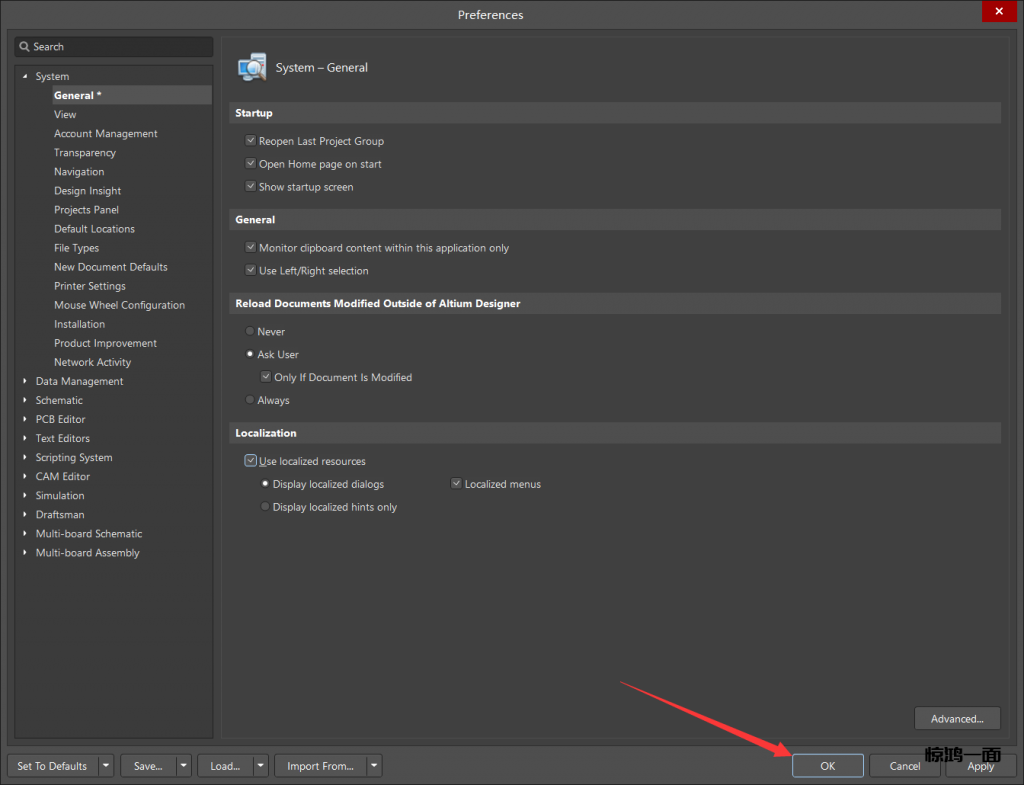Select Mouse Wheel Configuration page
The width and height of the screenshot is (1024, 785).
click(119, 305)
